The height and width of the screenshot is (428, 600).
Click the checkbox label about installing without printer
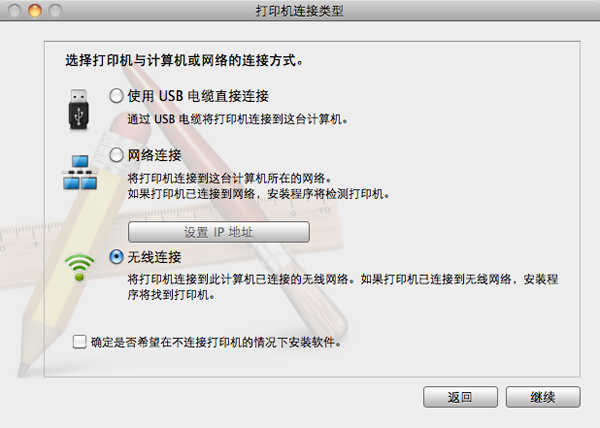point(216,342)
